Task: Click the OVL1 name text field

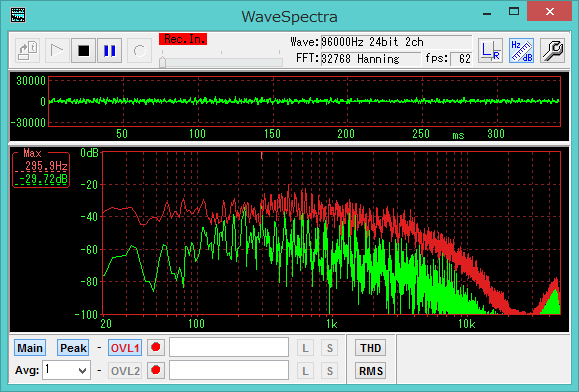Action: [x=229, y=347]
